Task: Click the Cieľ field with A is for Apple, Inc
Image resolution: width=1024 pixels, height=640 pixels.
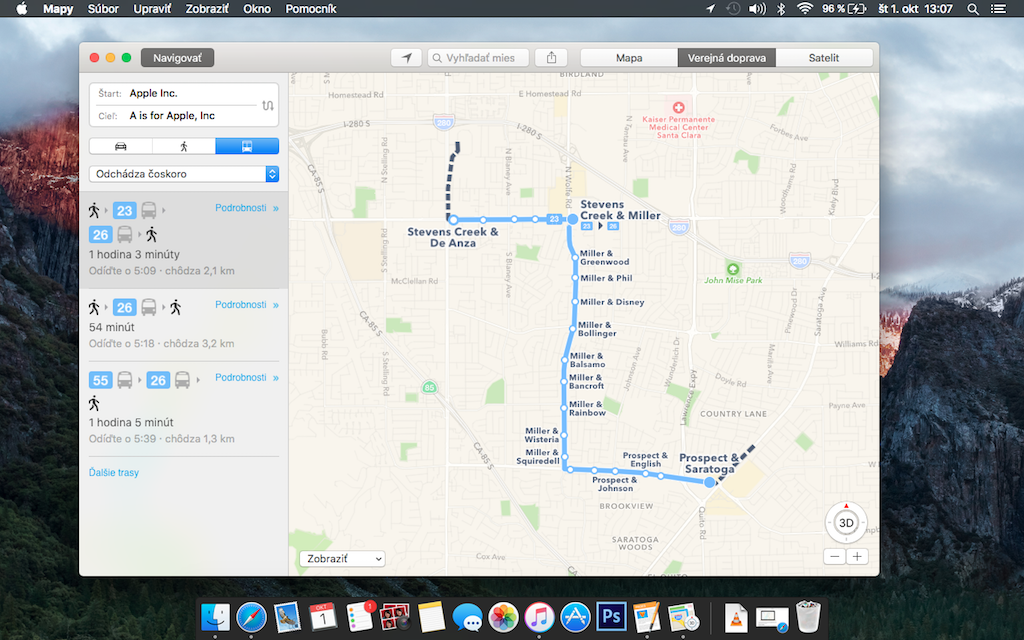Action: pyautogui.click(x=176, y=116)
